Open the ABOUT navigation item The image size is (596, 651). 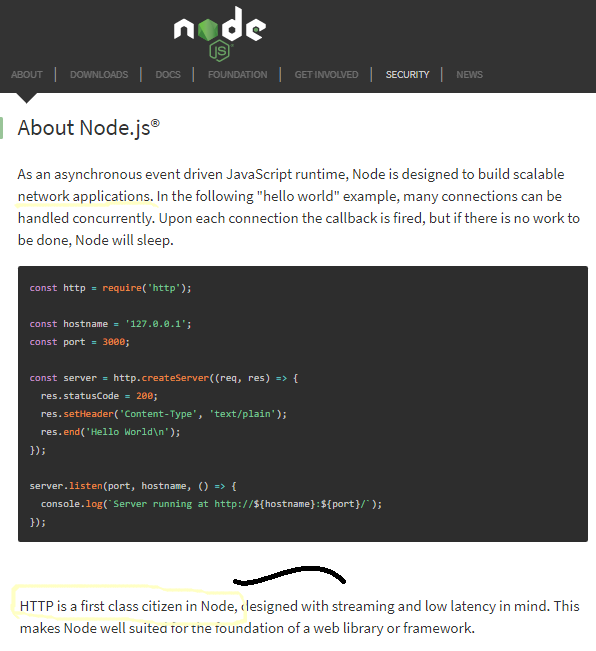click(27, 75)
